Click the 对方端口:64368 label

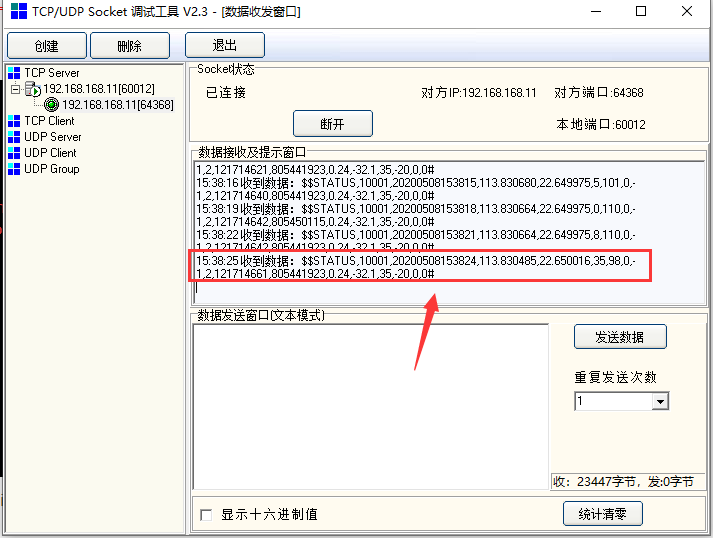599,93
